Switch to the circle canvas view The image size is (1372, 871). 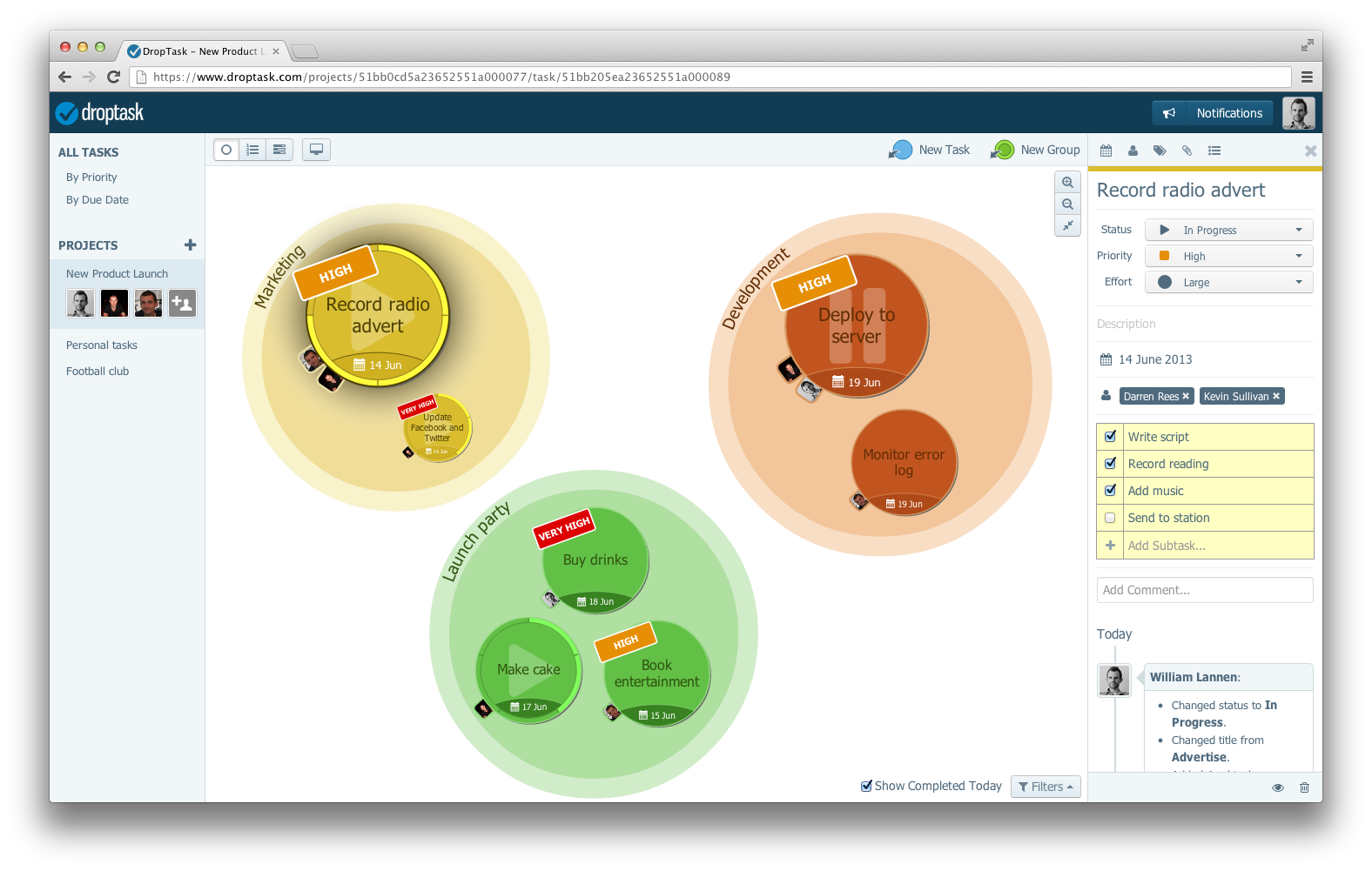pyautogui.click(x=226, y=150)
